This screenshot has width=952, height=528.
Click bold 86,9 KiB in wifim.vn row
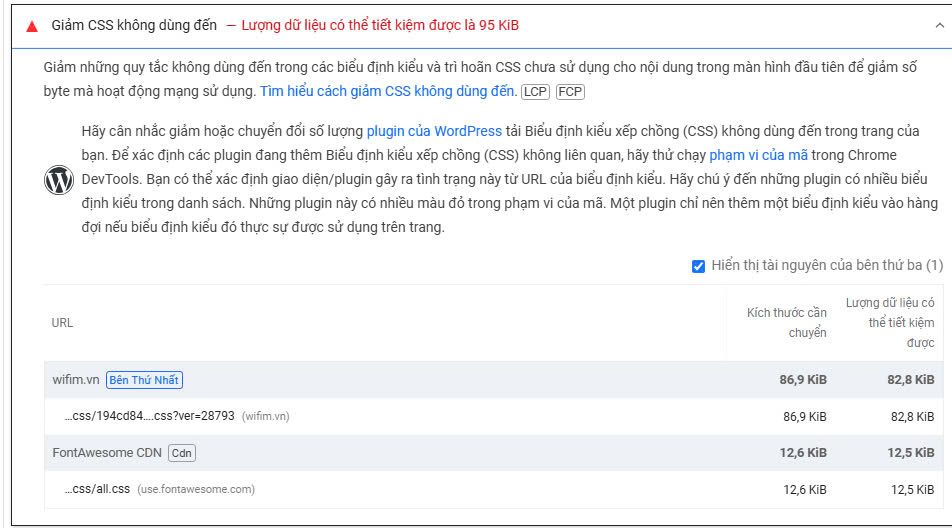[803, 380]
